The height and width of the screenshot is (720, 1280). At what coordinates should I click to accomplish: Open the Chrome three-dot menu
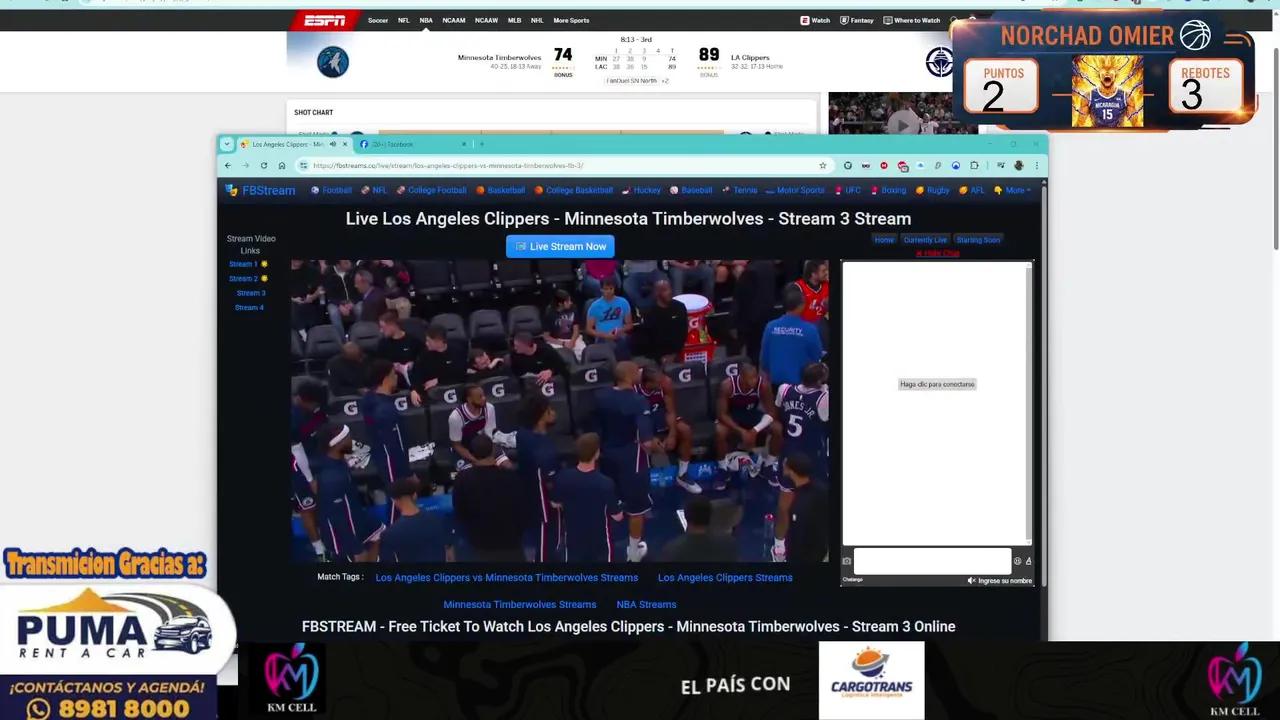point(1037,165)
